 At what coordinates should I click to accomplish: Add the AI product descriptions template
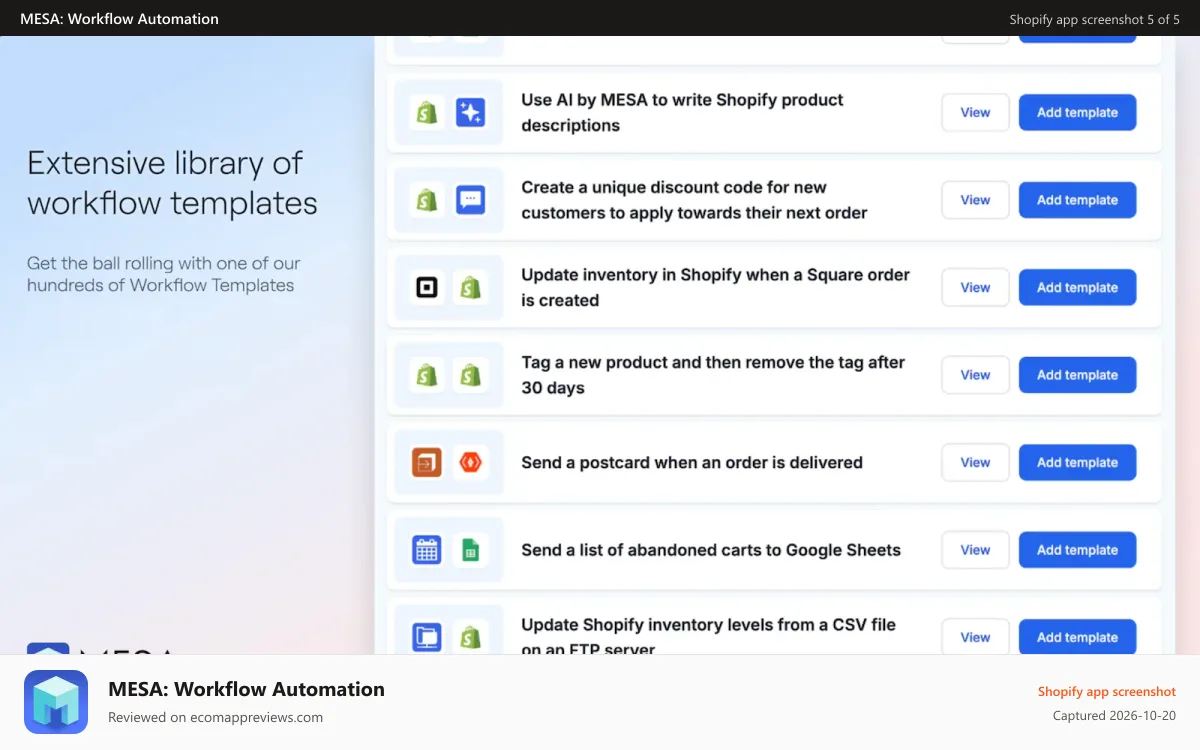[1077, 113]
